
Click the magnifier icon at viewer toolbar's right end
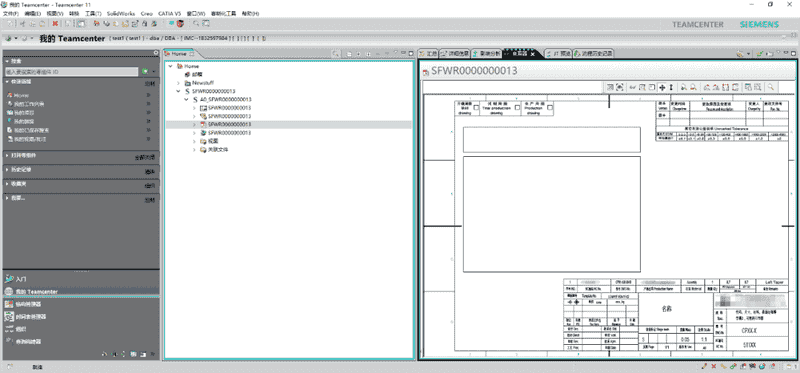point(770,87)
